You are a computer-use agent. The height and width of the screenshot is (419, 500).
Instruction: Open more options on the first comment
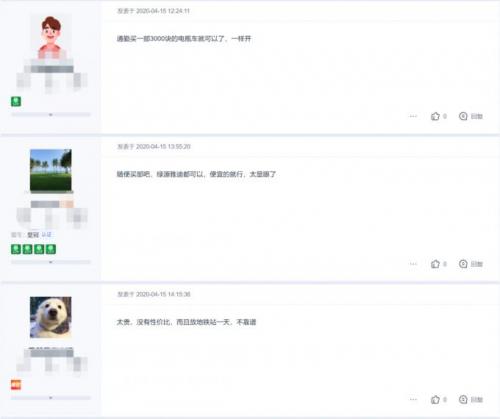(x=413, y=116)
